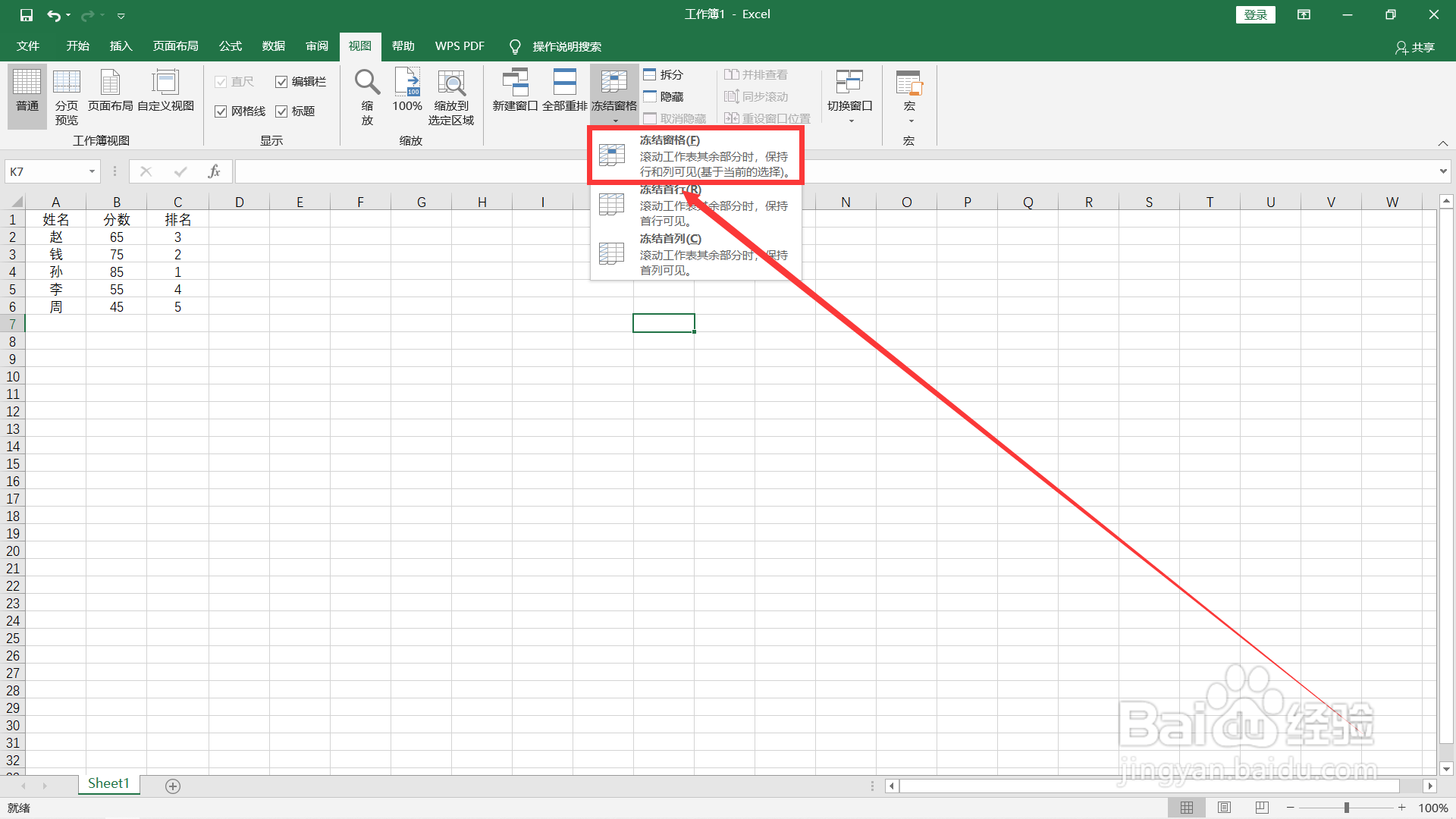Click the Login (登录) button

pos(1255,14)
